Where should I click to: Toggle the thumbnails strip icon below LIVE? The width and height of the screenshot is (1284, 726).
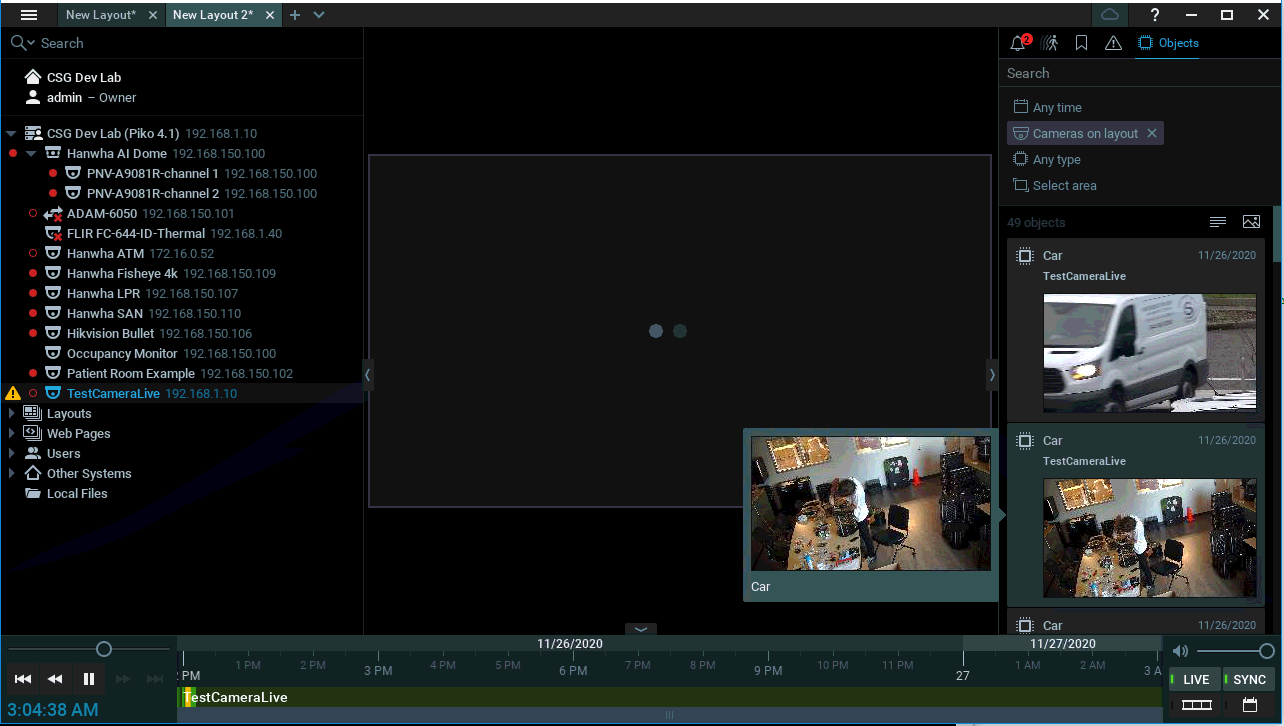[1196, 705]
